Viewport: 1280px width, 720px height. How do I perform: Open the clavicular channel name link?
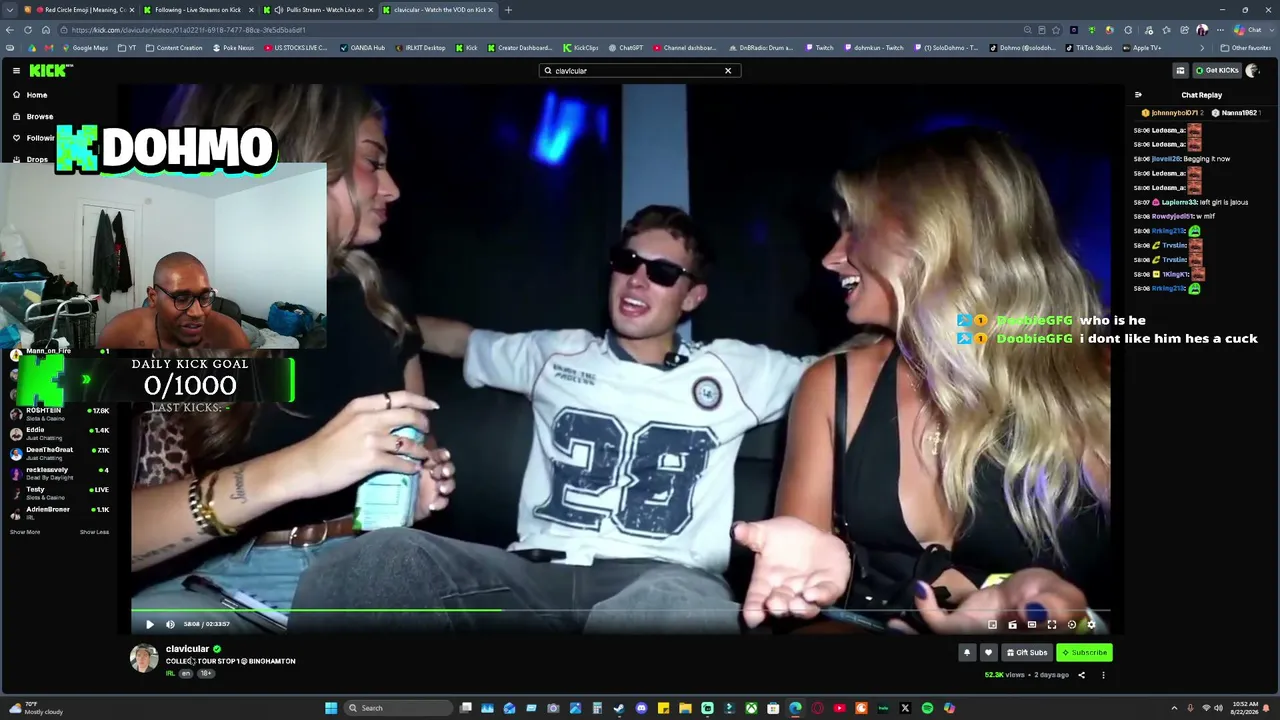click(x=187, y=649)
